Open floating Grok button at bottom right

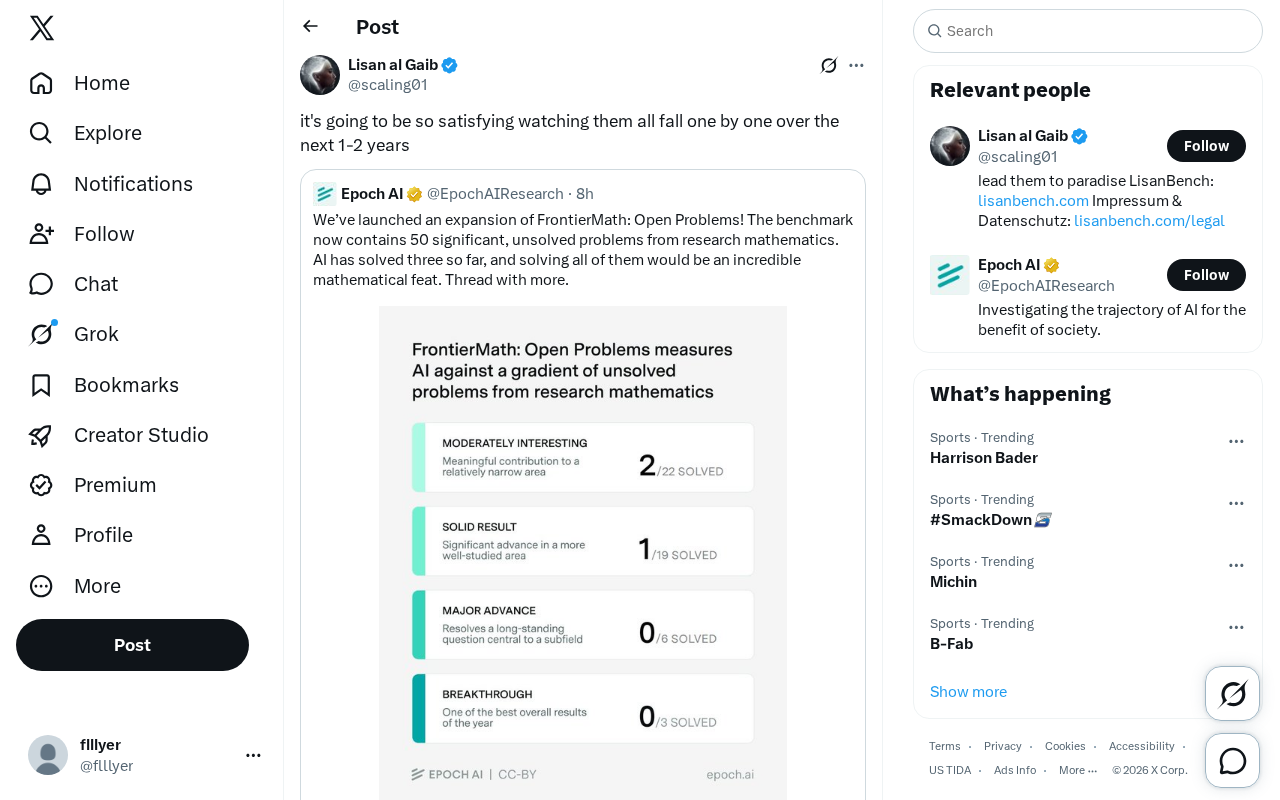pos(1233,693)
